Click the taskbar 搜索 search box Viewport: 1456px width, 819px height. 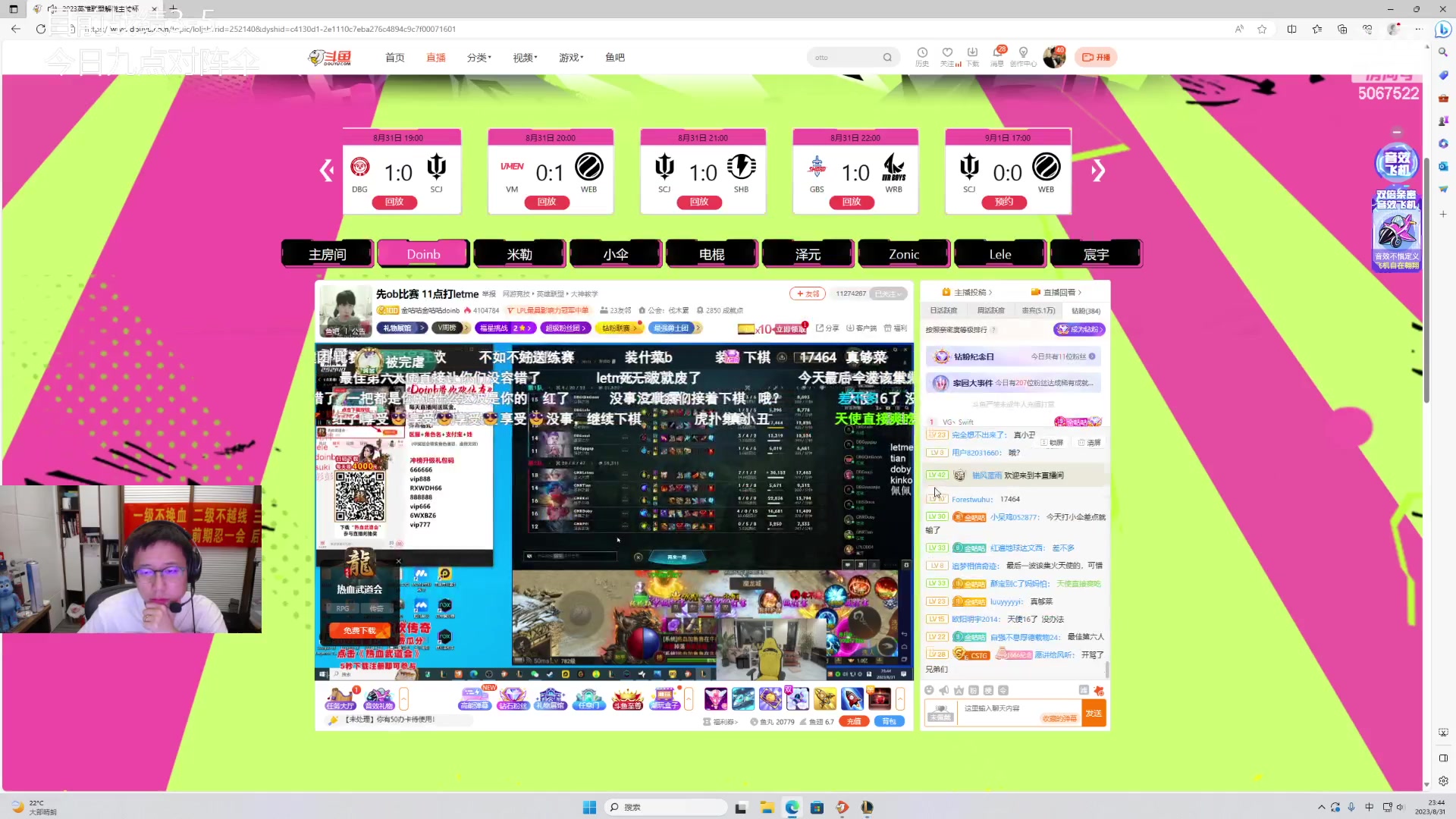coord(666,808)
